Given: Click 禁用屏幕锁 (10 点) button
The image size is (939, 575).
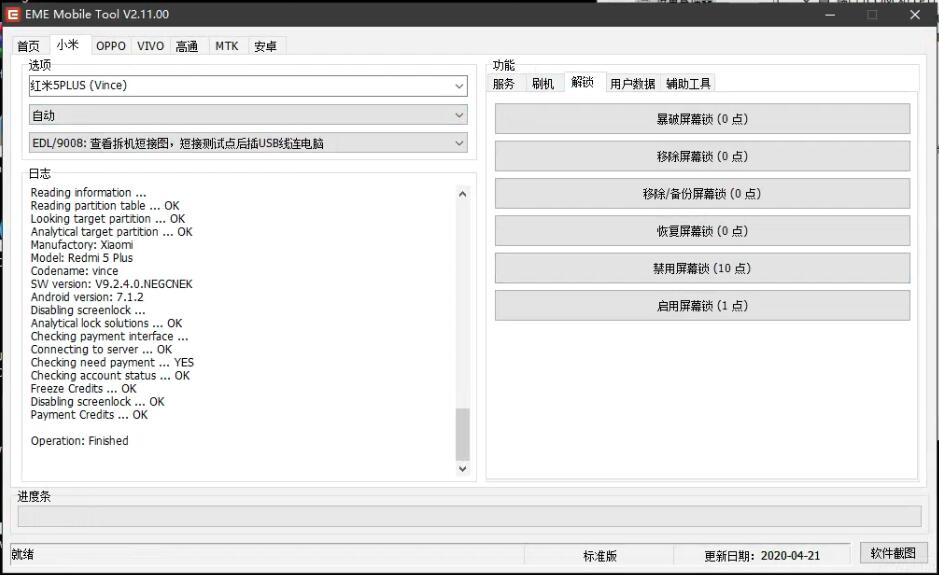Looking at the screenshot, I should pyautogui.click(x=702, y=268).
